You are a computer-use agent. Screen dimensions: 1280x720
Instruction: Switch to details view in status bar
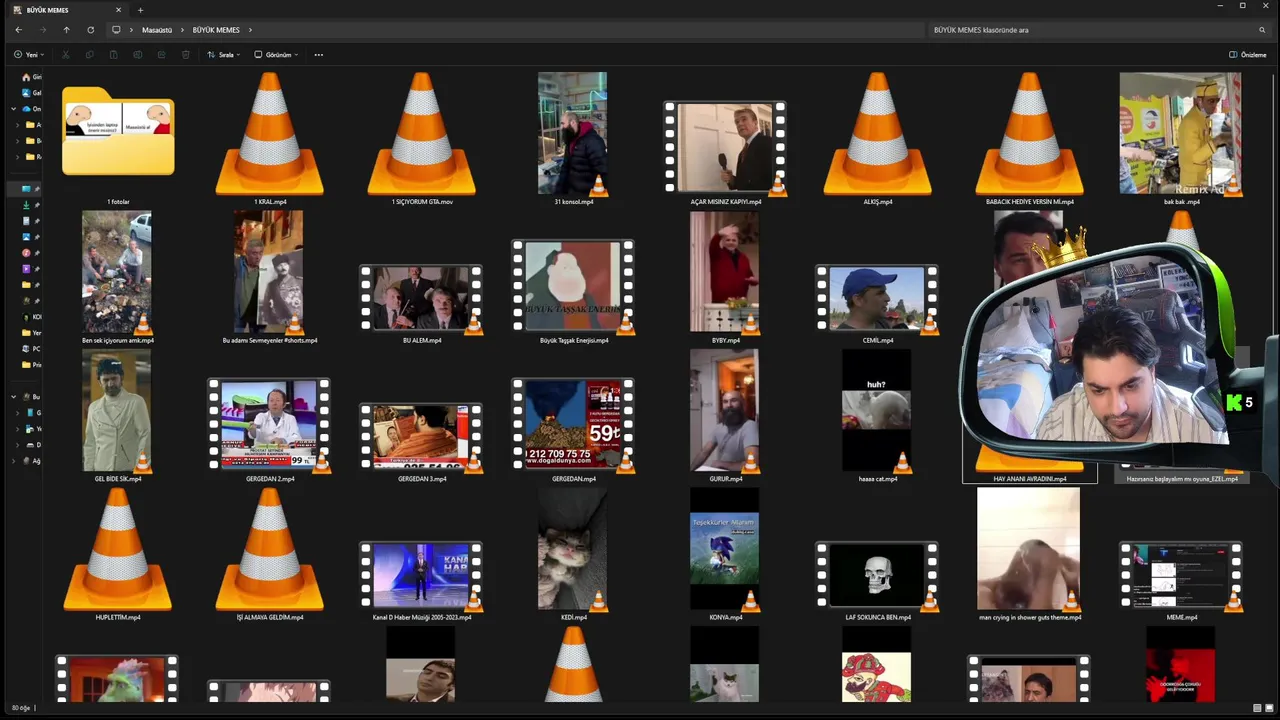(1257, 708)
